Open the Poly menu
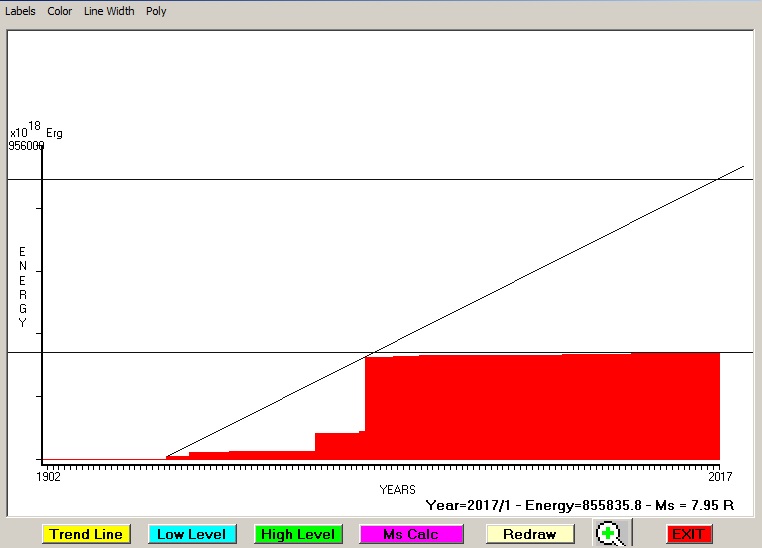This screenshot has height=548, width=762. coord(156,11)
